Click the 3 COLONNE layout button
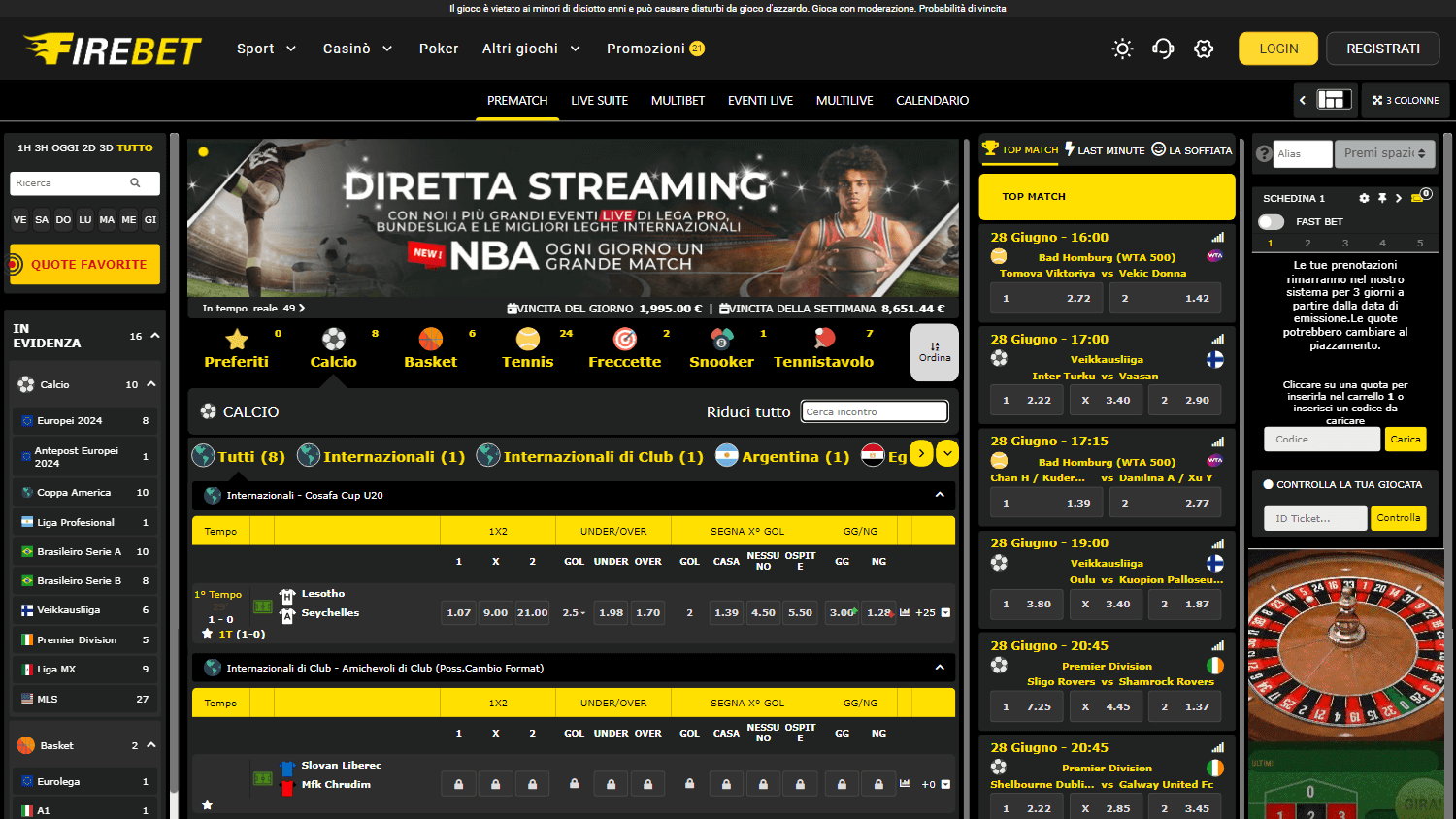This screenshot has width=1456, height=819. coord(1406,100)
